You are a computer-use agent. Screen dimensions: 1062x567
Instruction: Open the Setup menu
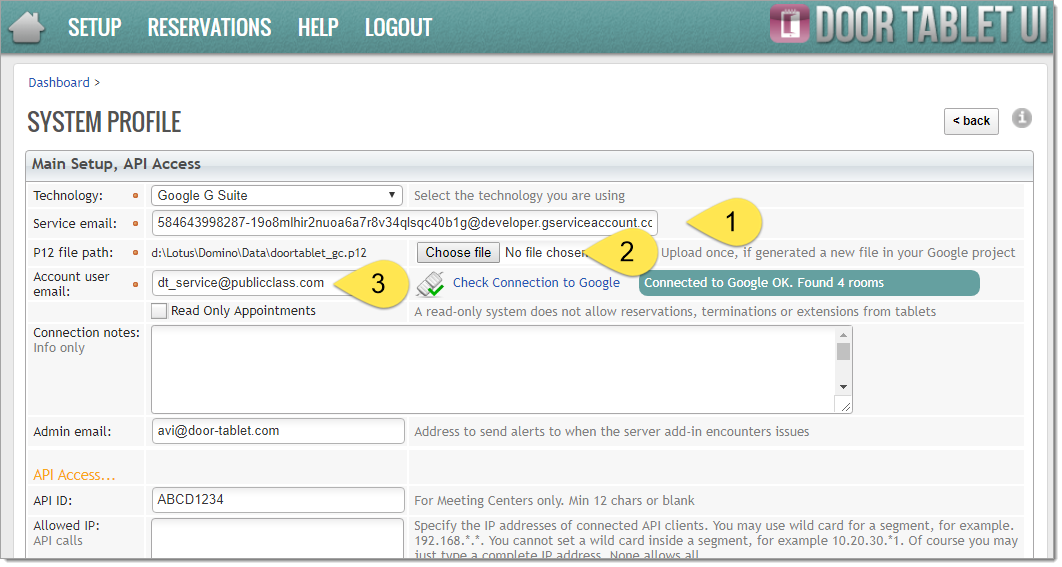94,28
